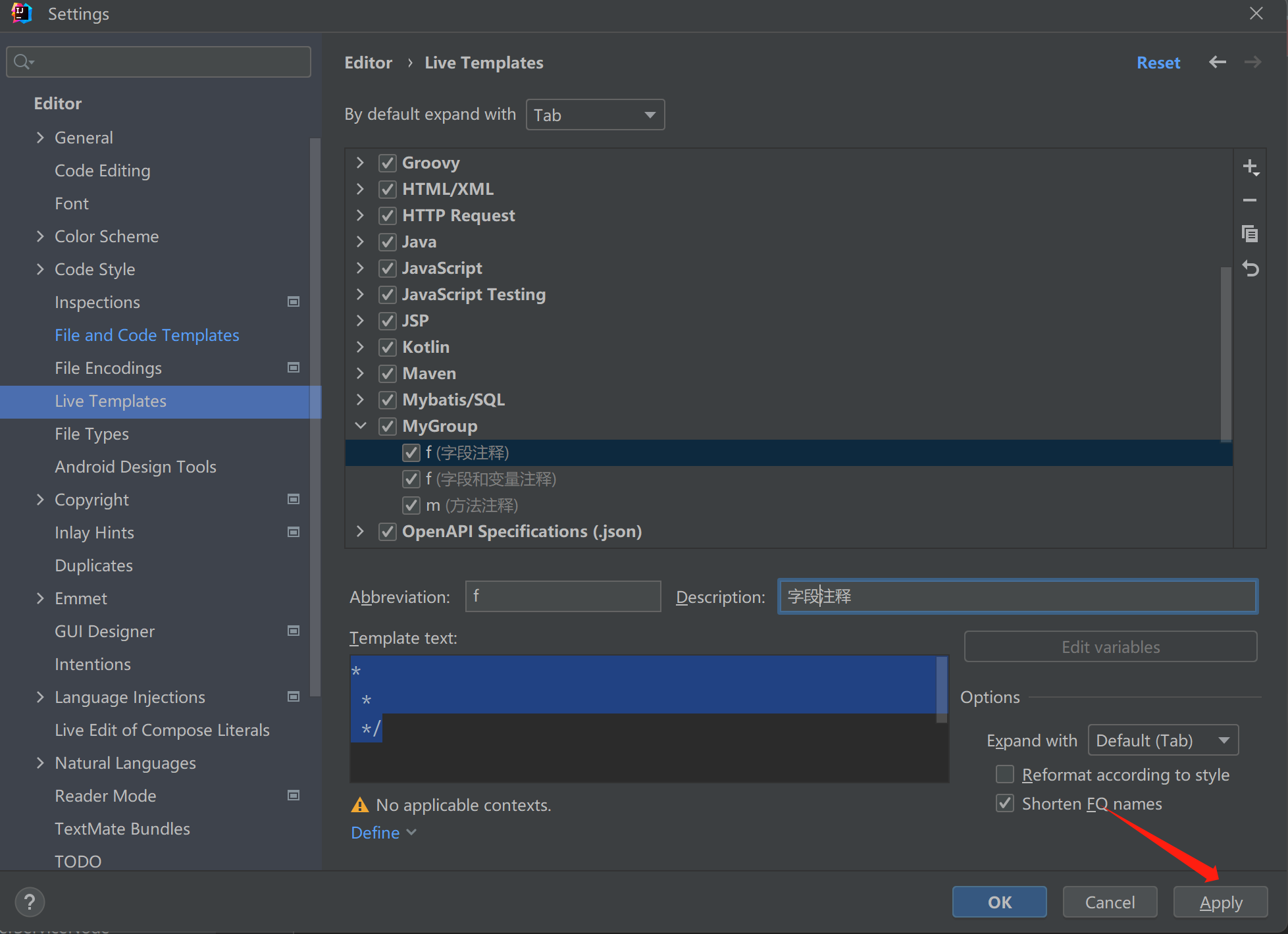Uncheck the Java template group
The height and width of the screenshot is (934, 1288).
(x=388, y=242)
